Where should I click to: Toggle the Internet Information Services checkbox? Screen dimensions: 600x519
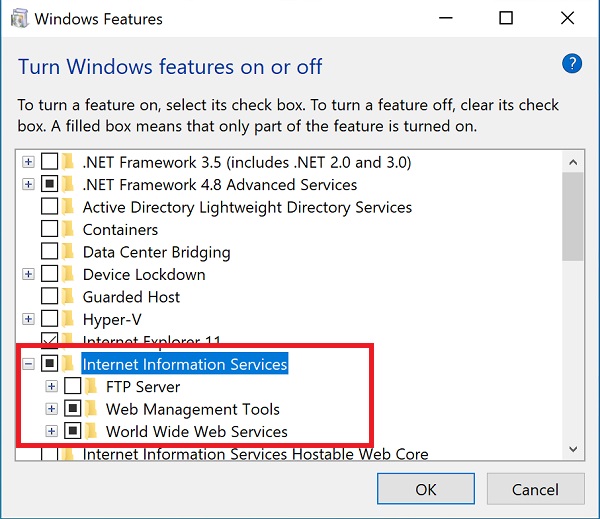click(49, 364)
